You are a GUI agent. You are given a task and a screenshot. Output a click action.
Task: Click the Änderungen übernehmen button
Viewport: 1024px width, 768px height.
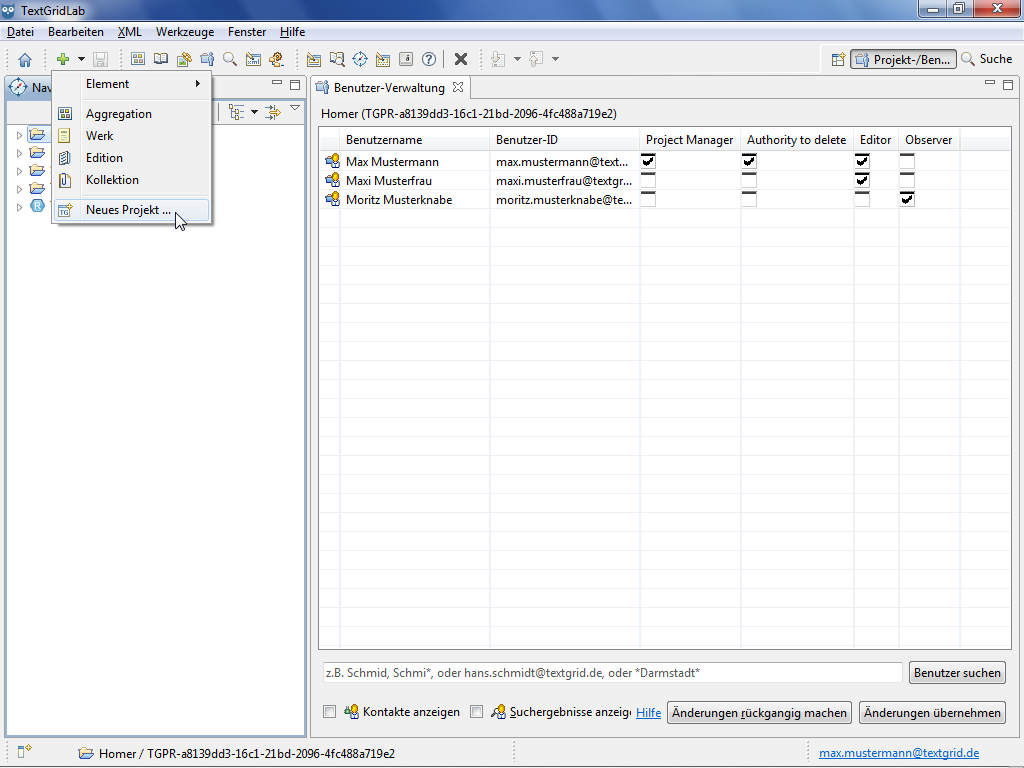[932, 713]
